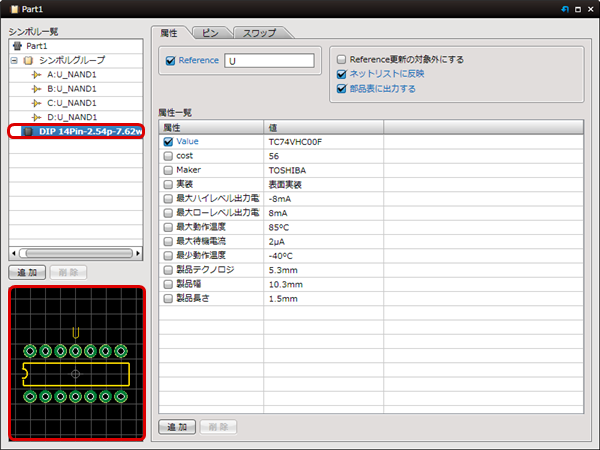Check the 最大ローレベル出力電 attribute checkbox

click(168, 213)
